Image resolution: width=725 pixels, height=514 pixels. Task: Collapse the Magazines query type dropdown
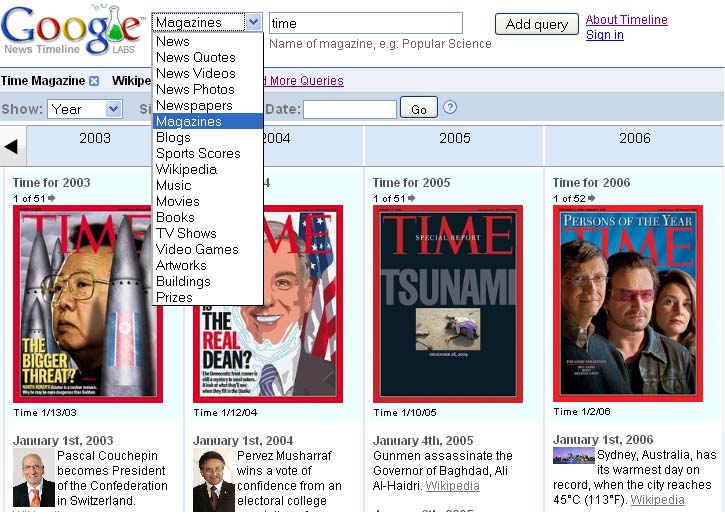coord(253,22)
